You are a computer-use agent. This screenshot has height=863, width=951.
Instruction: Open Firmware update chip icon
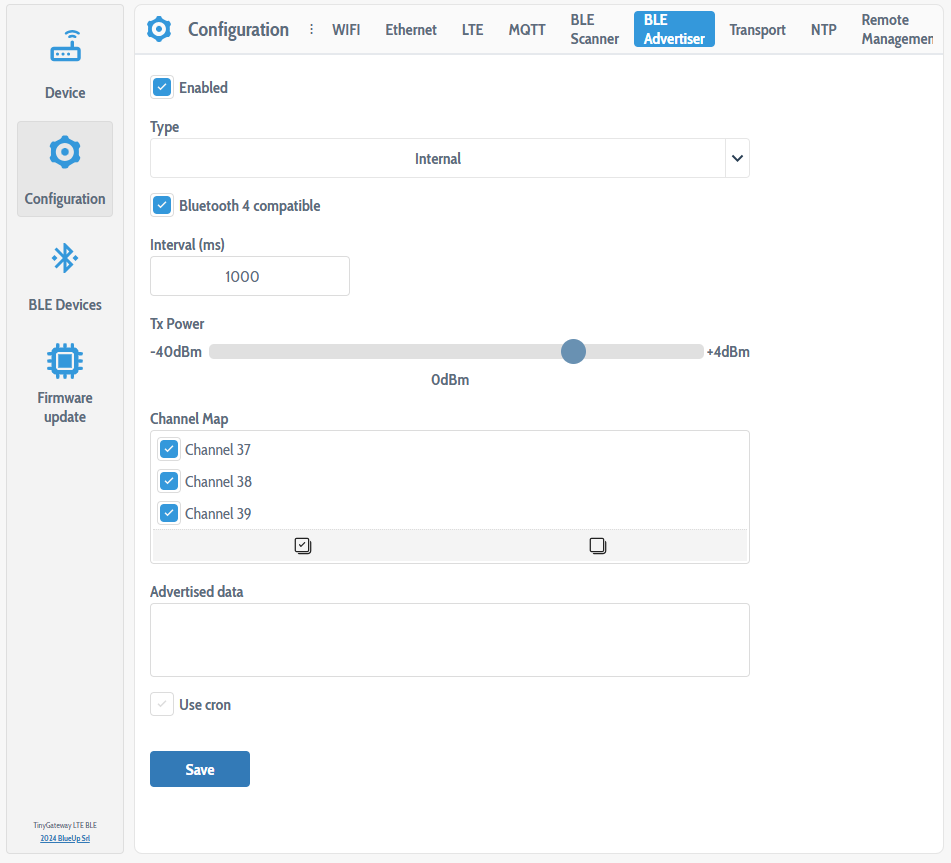pos(65,360)
